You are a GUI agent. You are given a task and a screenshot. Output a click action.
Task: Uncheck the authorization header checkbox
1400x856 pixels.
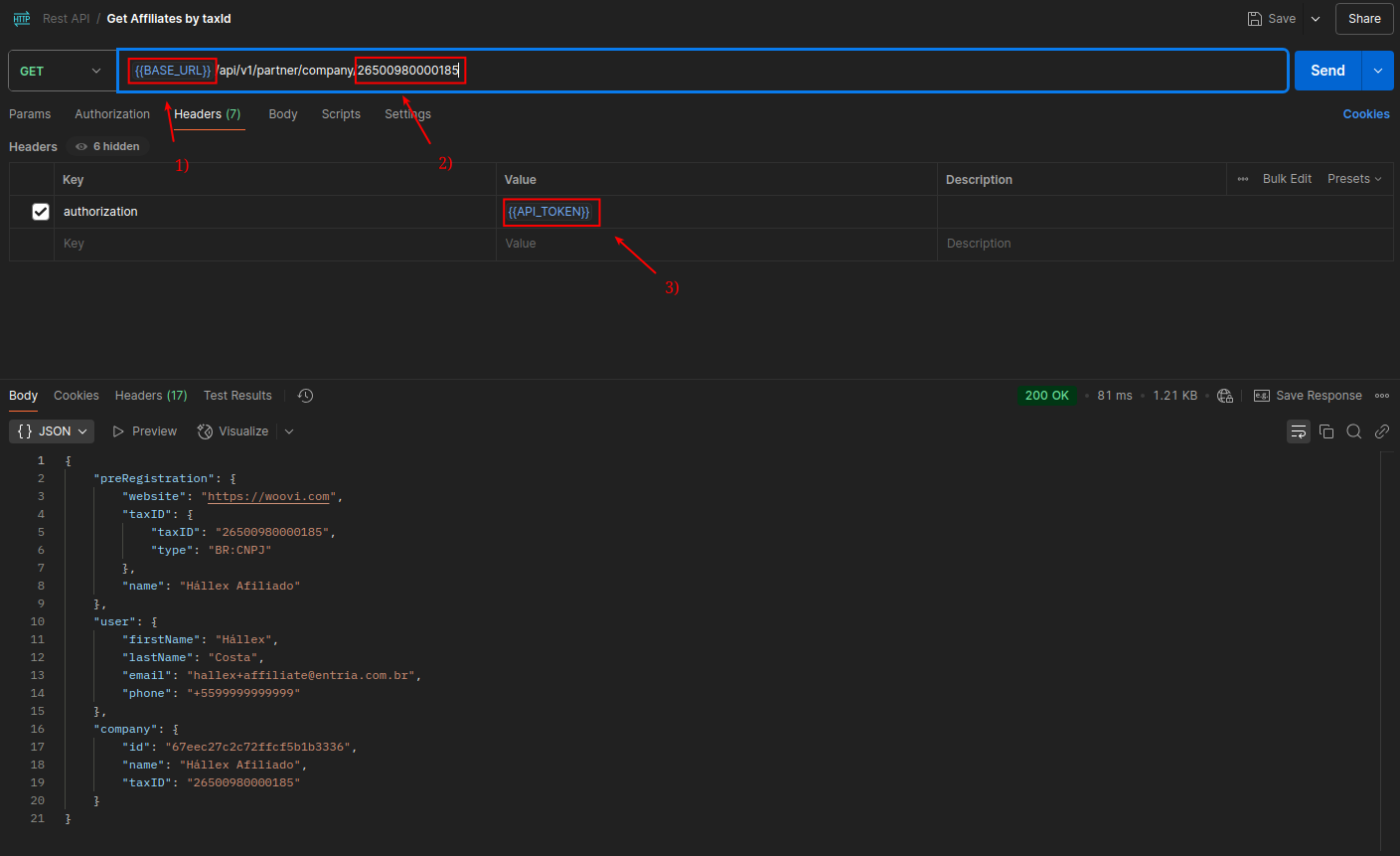(x=41, y=212)
